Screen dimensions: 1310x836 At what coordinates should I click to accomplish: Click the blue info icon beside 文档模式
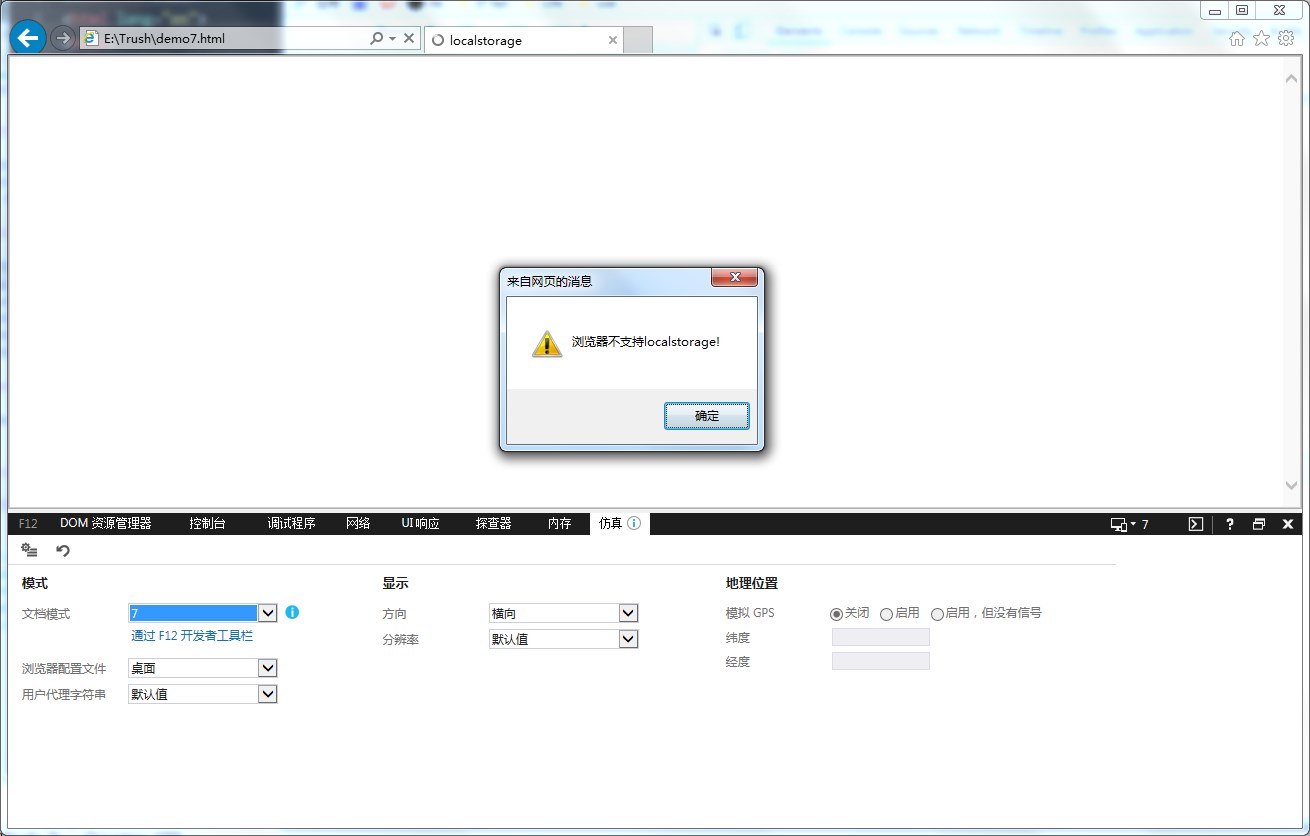pyautogui.click(x=292, y=612)
